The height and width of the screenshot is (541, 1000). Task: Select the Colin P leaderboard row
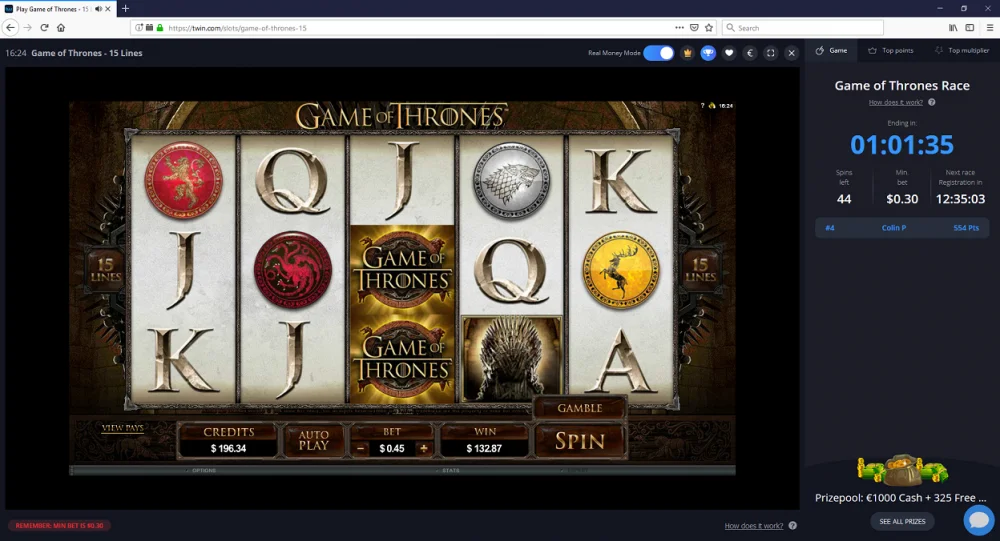(902, 228)
